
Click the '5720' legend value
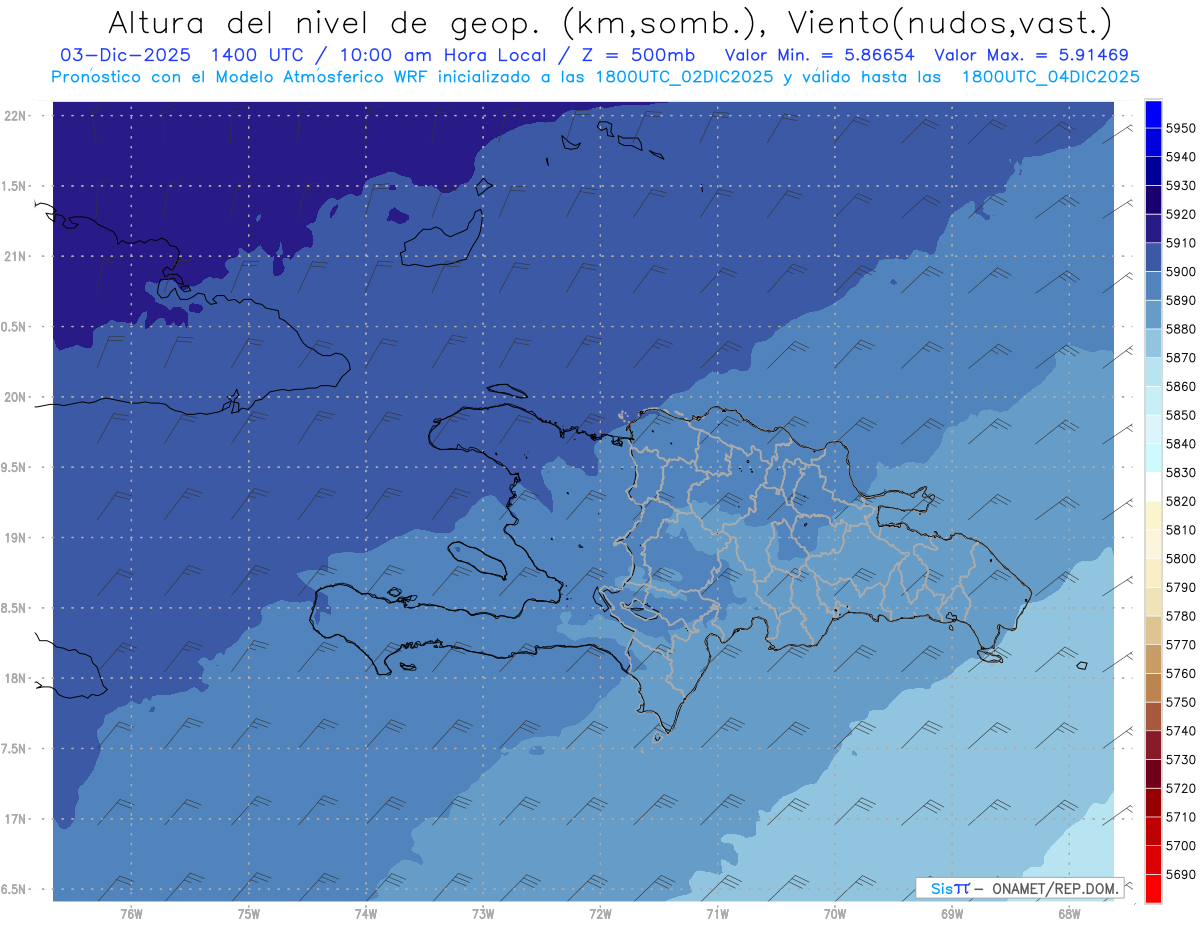pos(1180,789)
